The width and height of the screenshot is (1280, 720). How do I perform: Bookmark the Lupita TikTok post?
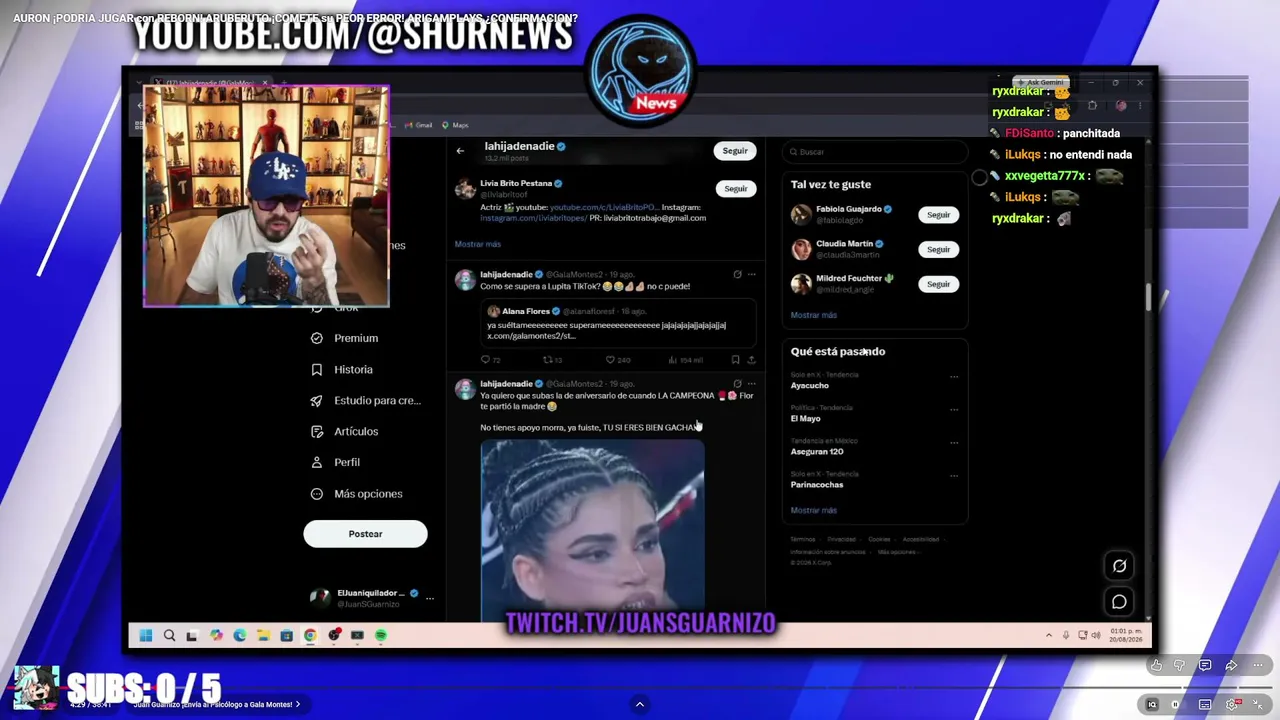click(x=735, y=360)
